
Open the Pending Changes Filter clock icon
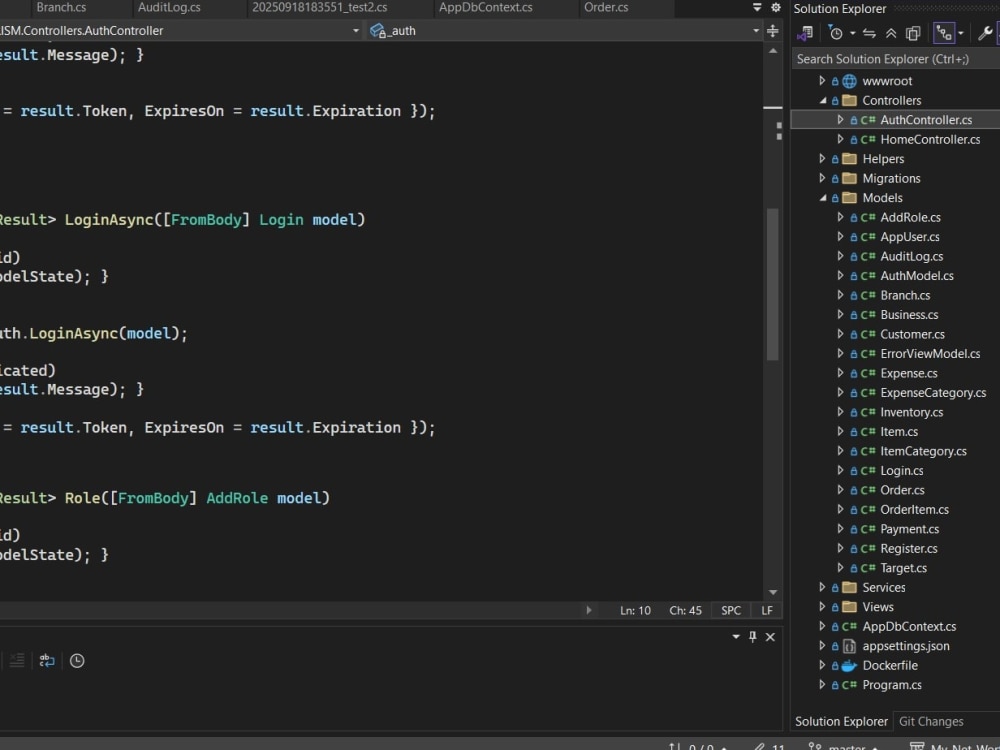(x=835, y=32)
